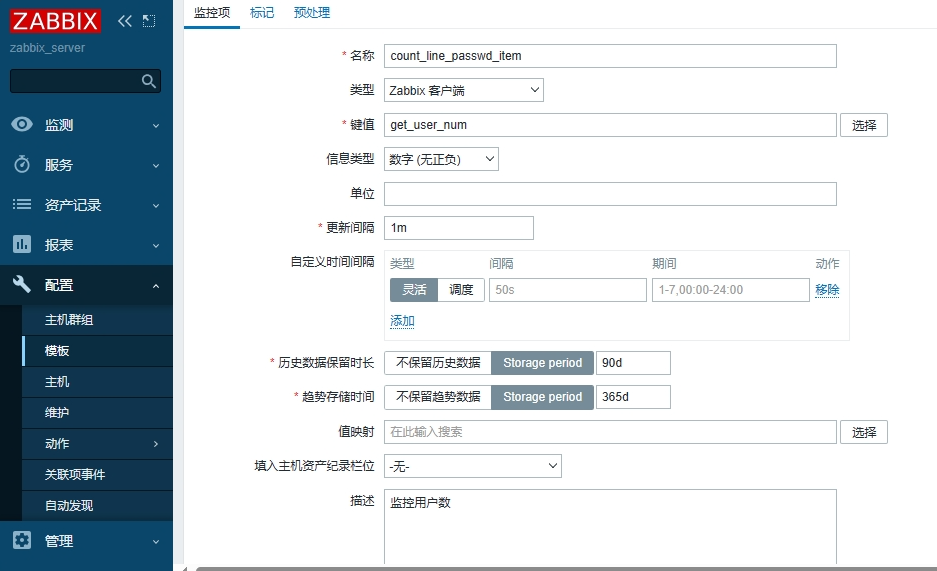Click 添加 link for custom interval
This screenshot has width=937, height=571.
(x=402, y=321)
